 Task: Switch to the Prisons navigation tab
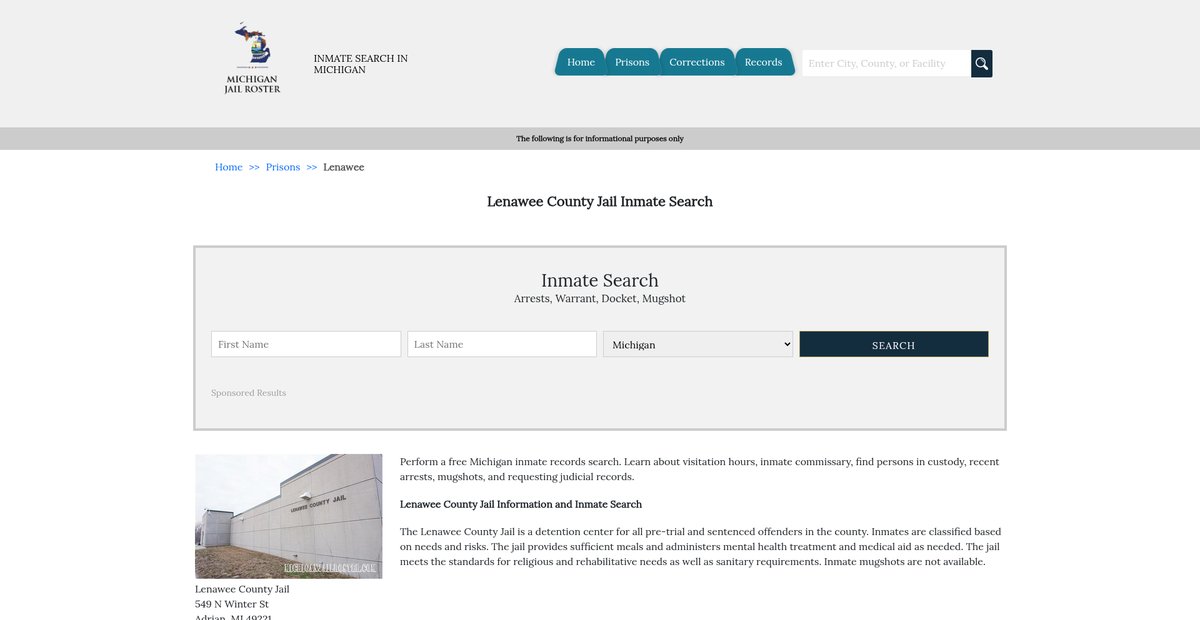pyautogui.click(x=632, y=62)
